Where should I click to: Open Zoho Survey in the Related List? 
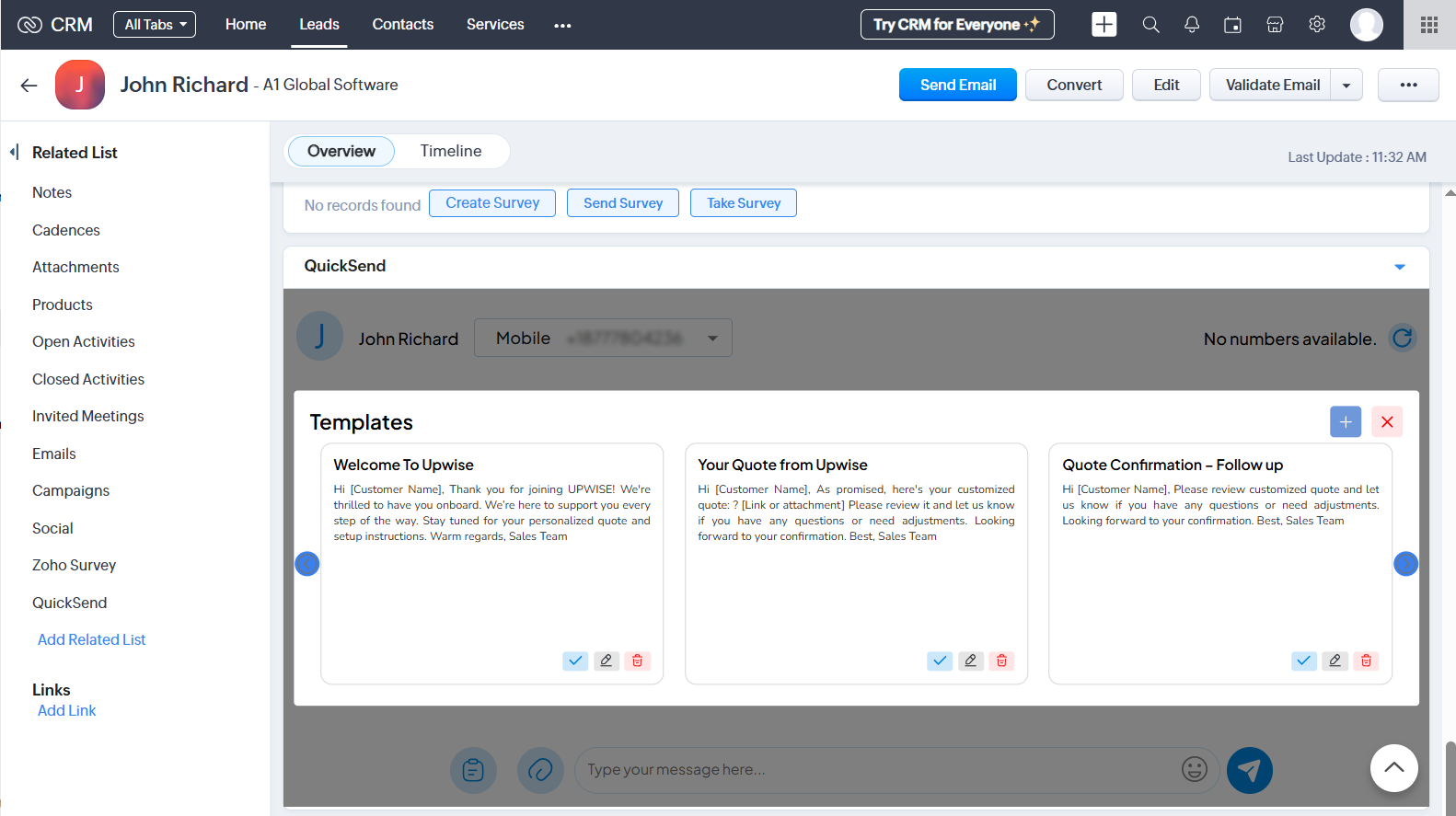pos(75,565)
